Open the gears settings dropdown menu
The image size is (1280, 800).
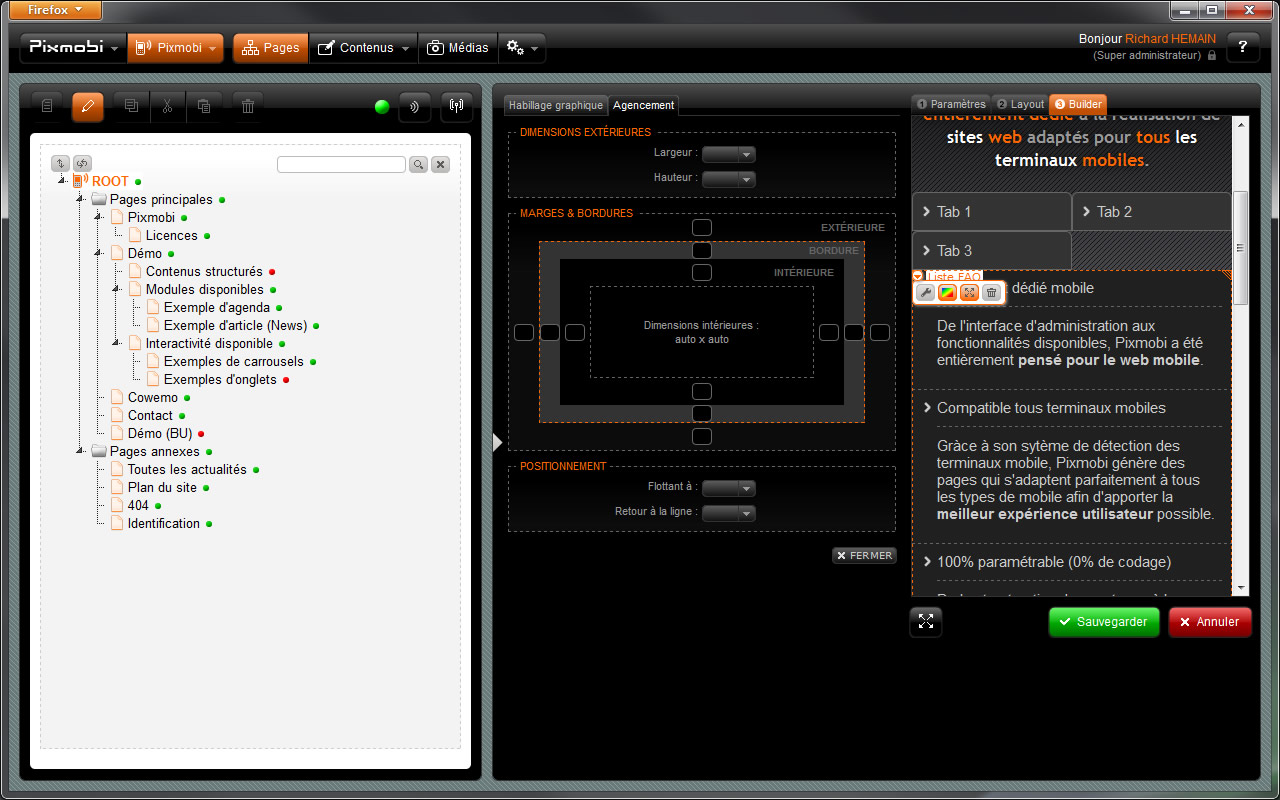pos(522,48)
